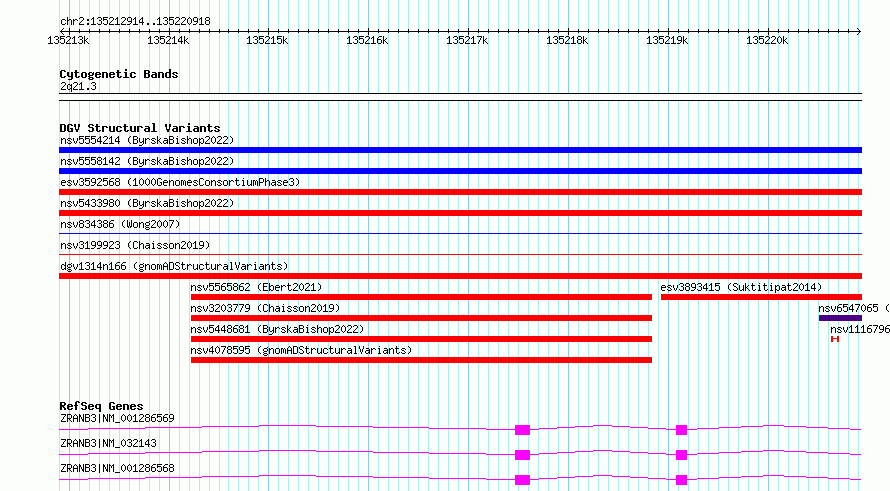This screenshot has width=890, height=491.
Task: Click first exon box of ZRANB3|NM_001286569
Action: coord(522,430)
